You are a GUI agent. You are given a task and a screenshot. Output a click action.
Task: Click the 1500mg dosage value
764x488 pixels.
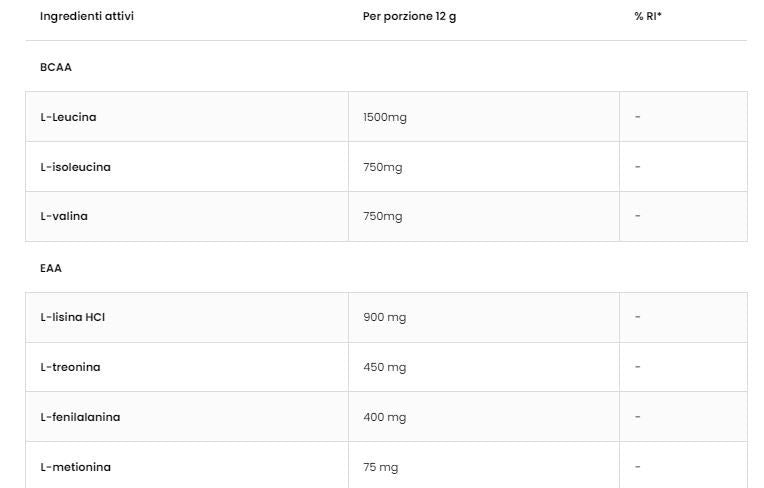click(x=385, y=117)
